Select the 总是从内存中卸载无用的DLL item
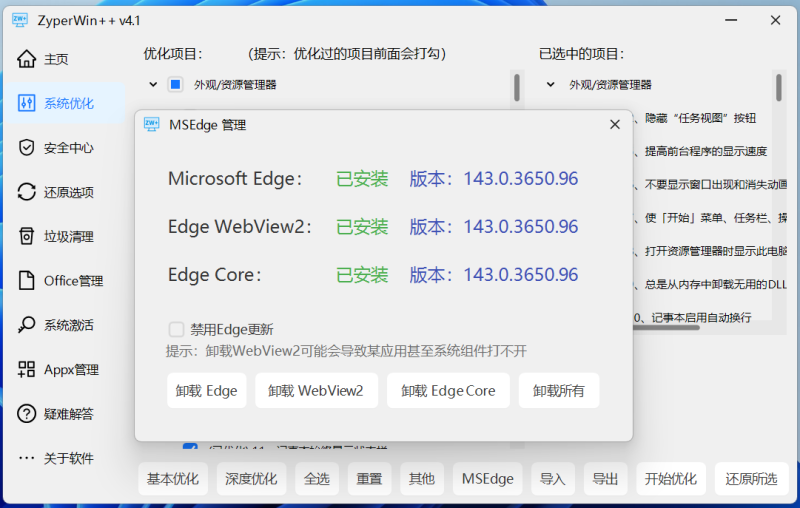Viewport: 800px width, 508px height. click(715, 285)
